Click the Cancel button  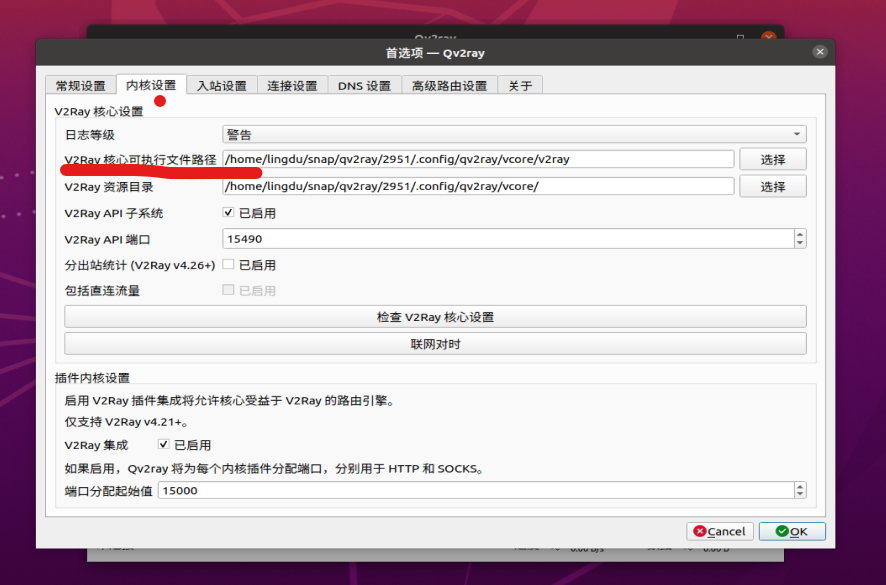click(x=720, y=531)
